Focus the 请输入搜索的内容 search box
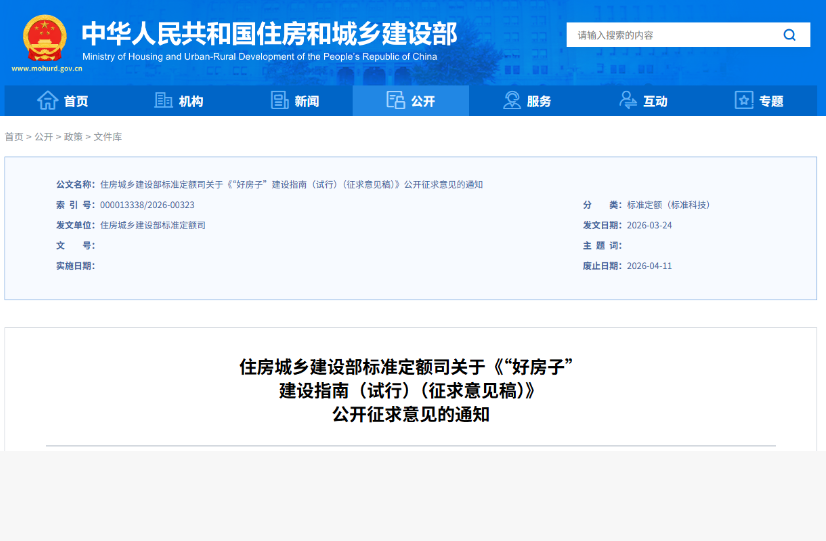 click(670, 35)
